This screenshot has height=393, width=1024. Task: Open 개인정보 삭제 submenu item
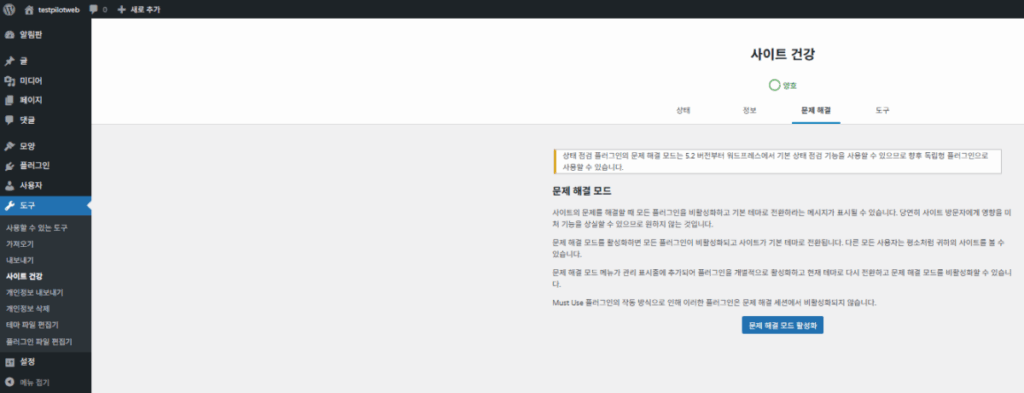pos(28,308)
